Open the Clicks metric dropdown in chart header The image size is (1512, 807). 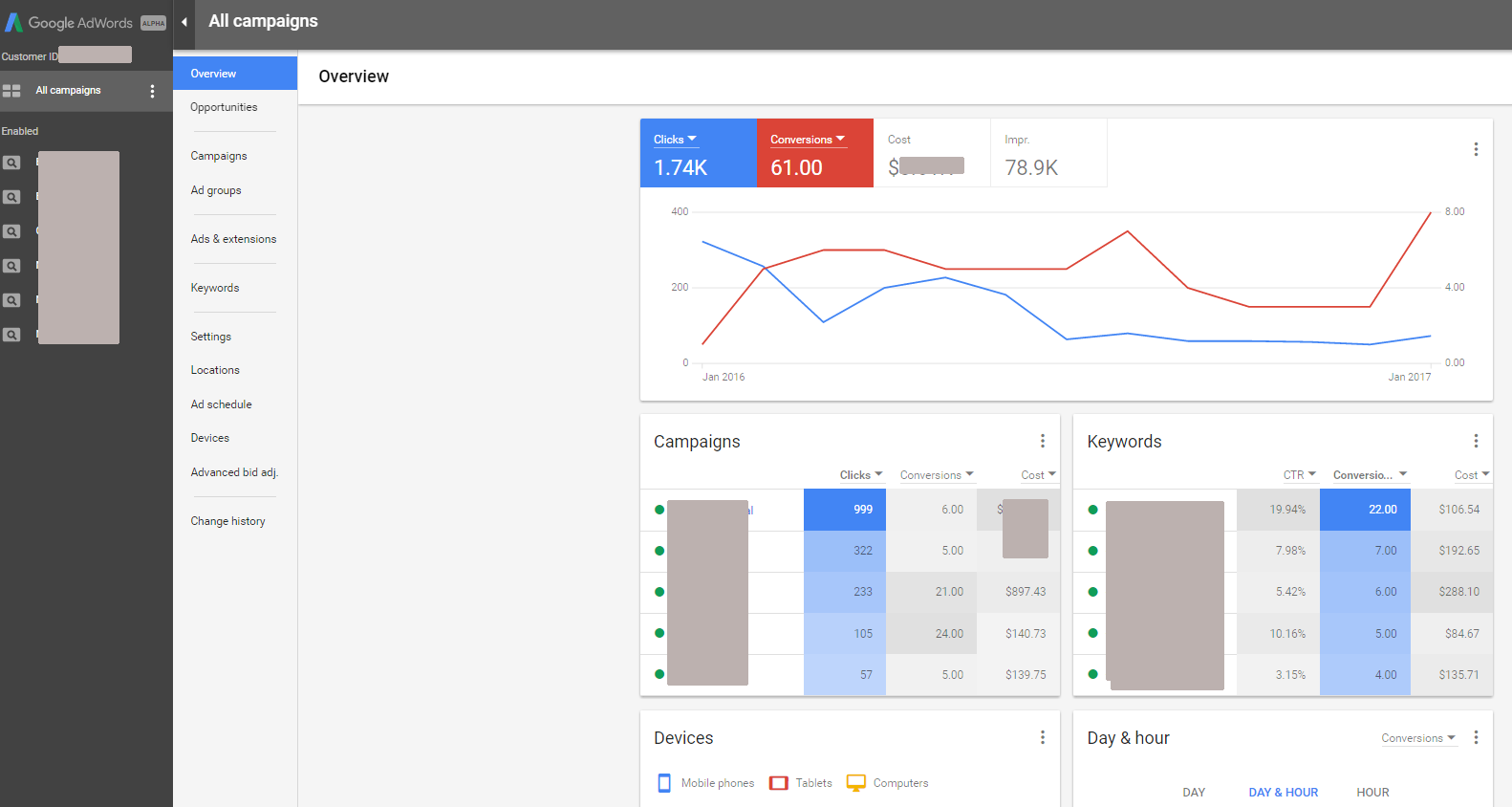(676, 140)
